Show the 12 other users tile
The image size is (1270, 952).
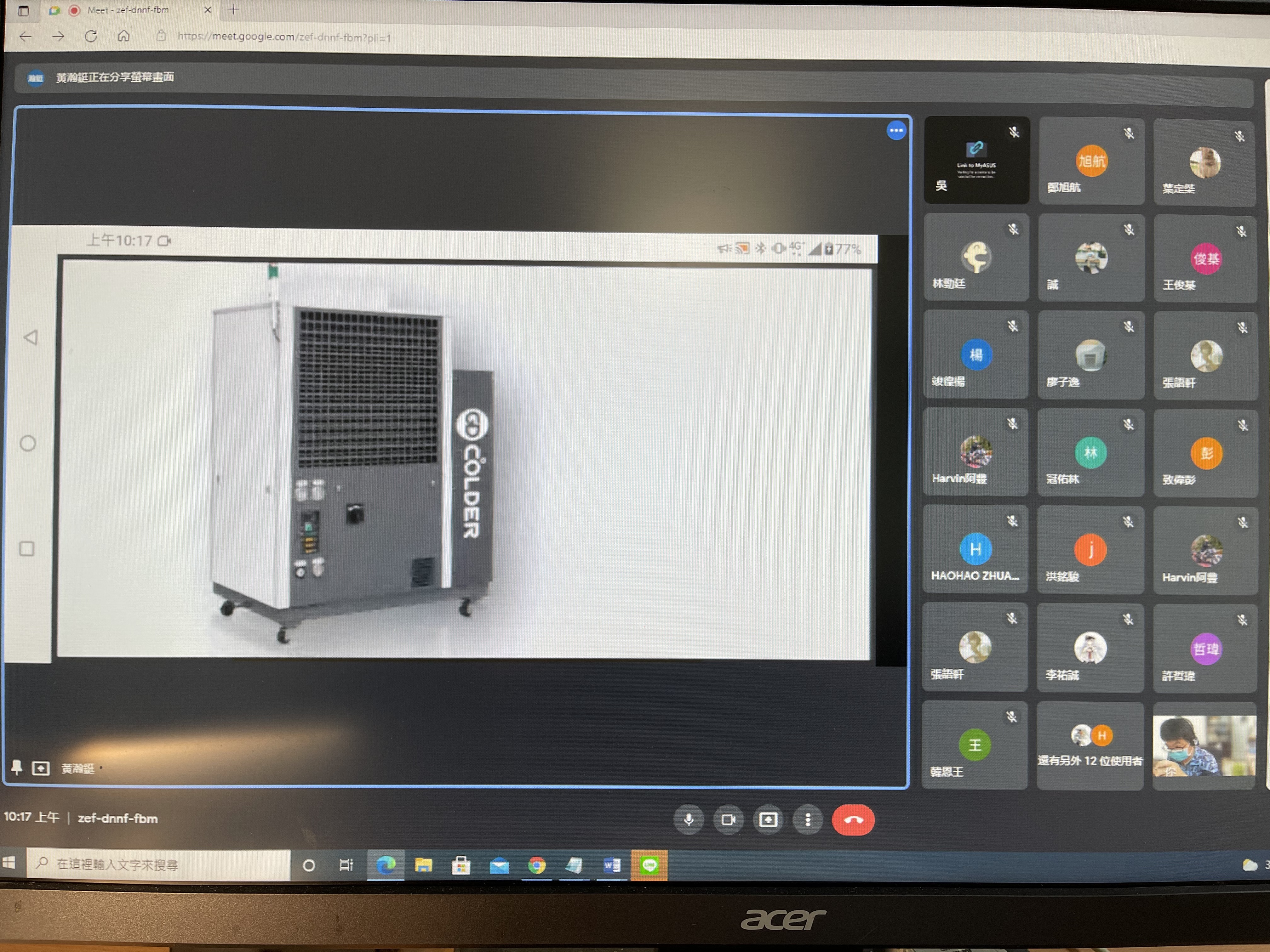click(1090, 746)
